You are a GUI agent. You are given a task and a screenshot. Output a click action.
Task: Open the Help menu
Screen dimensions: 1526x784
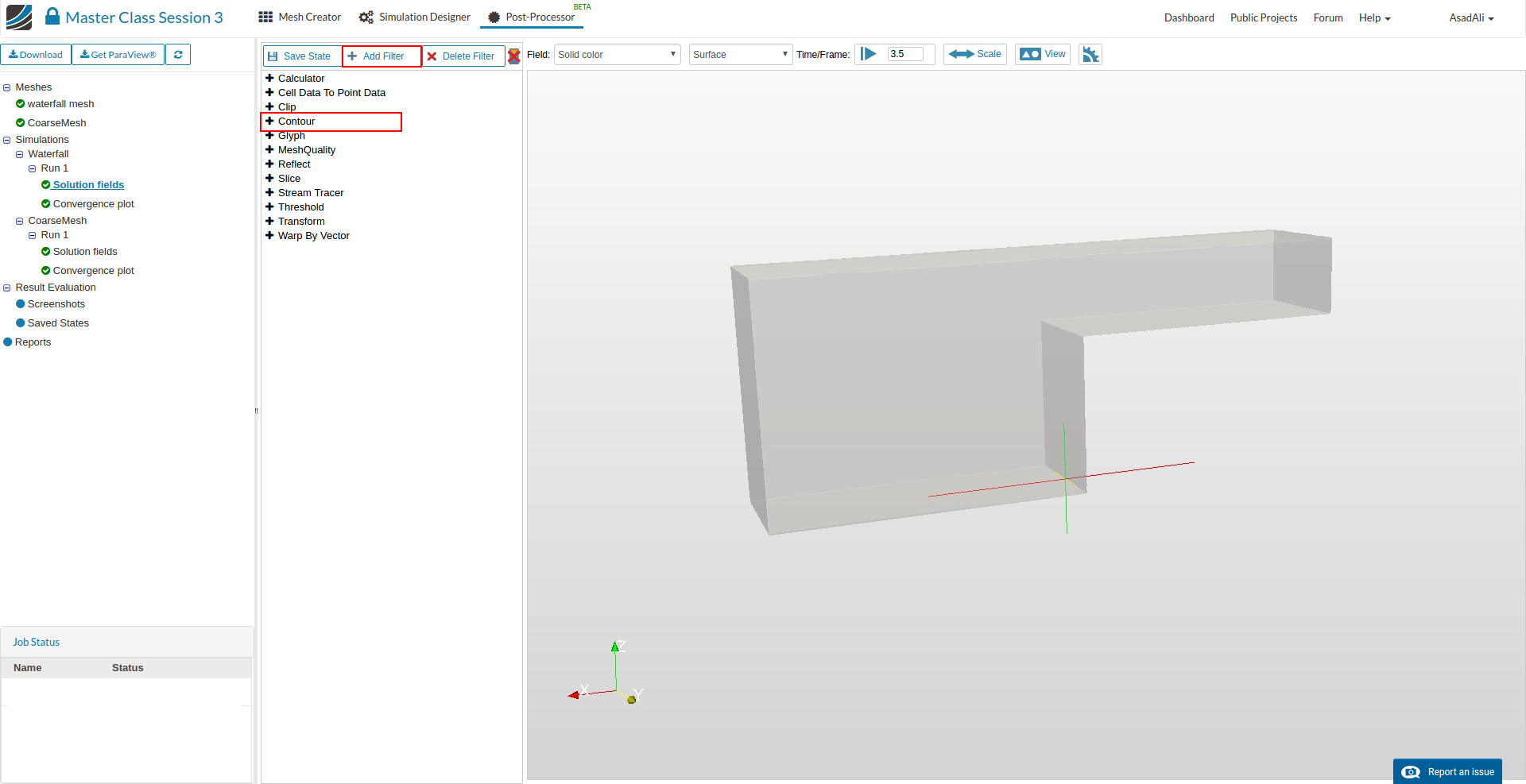coord(1374,18)
